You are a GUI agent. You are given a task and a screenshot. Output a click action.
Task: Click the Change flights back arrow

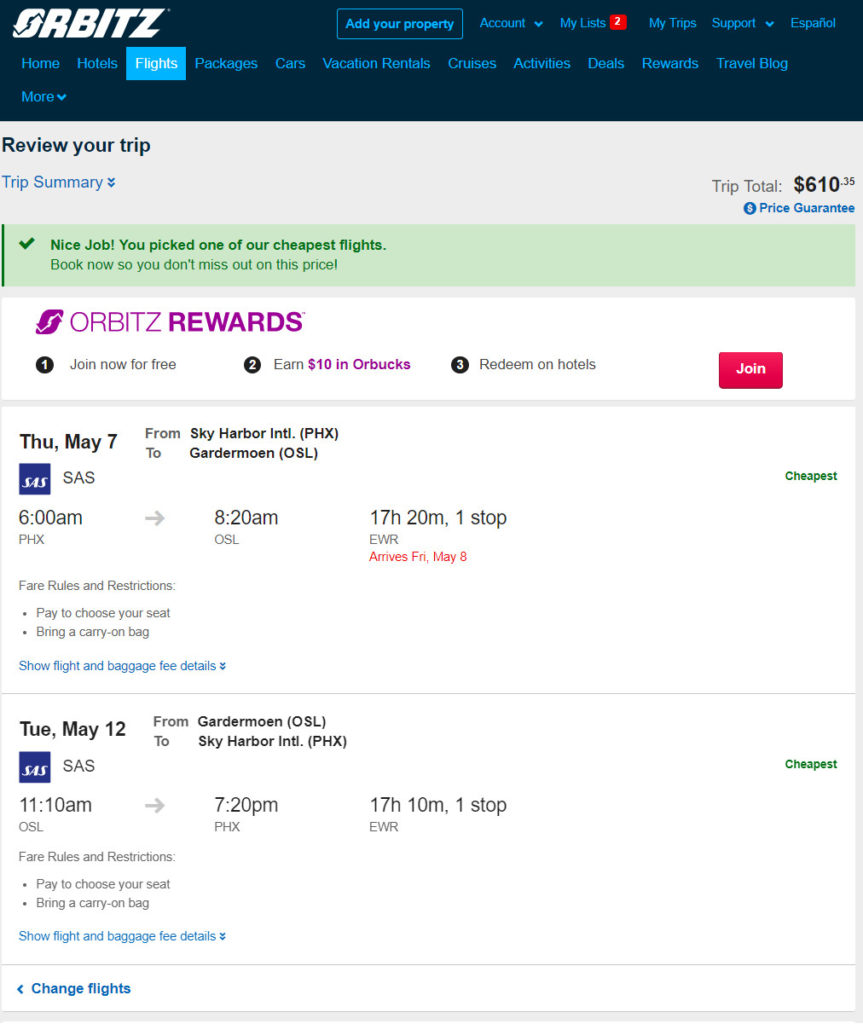pos(20,989)
